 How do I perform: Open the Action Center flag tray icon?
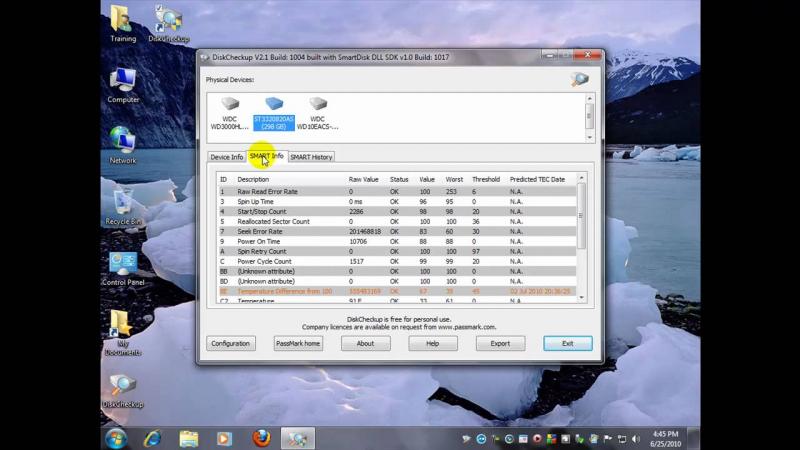tap(608, 439)
